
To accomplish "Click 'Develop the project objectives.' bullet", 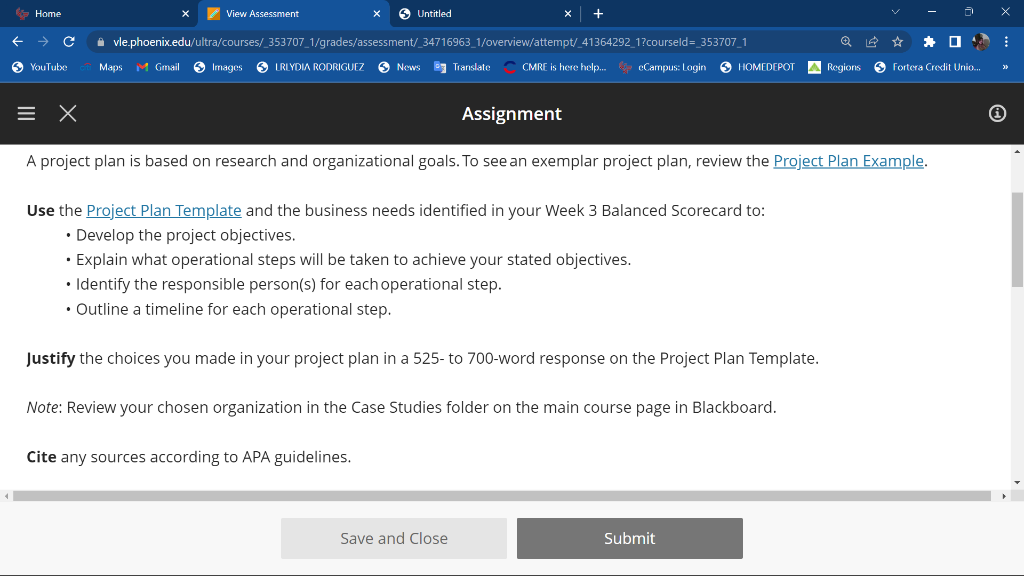I will click(185, 235).
